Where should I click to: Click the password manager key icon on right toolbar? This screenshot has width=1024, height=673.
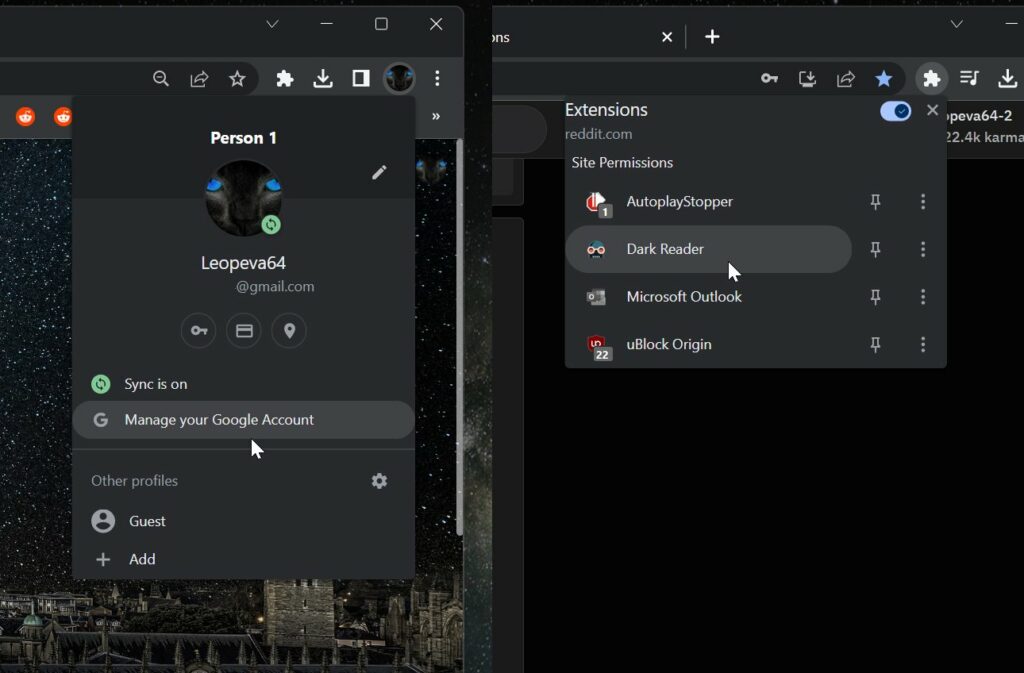click(x=770, y=78)
